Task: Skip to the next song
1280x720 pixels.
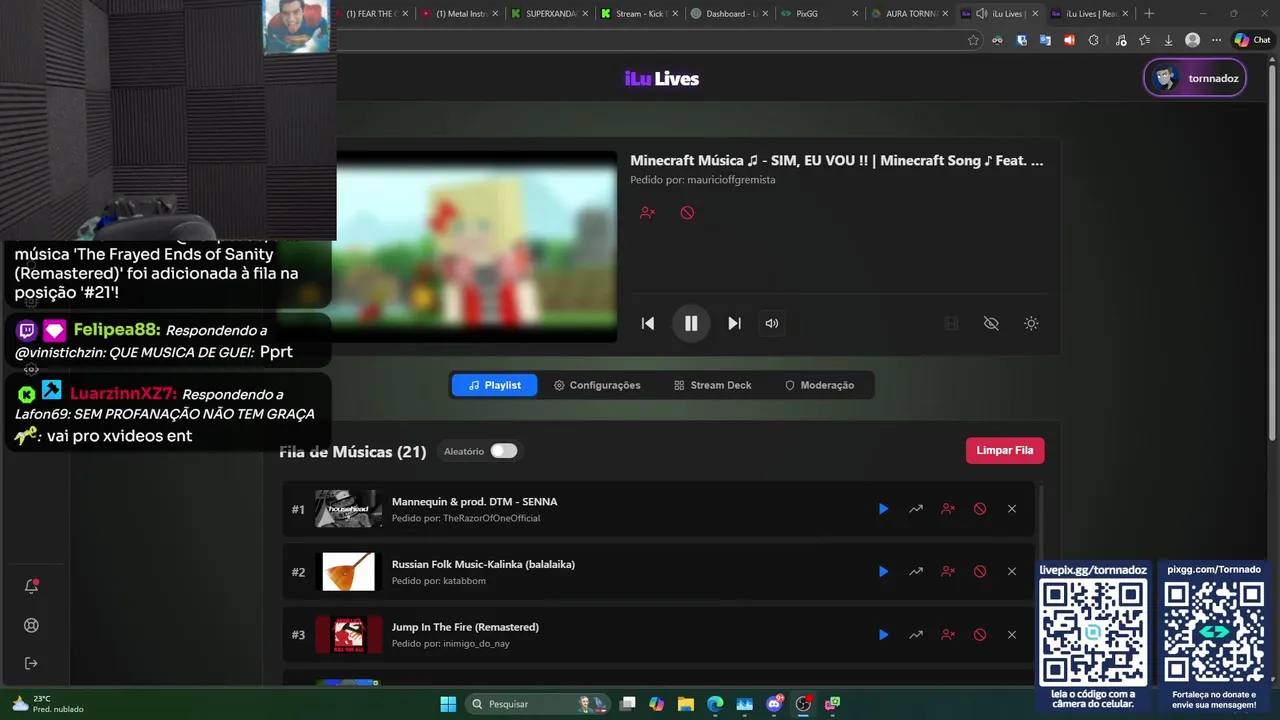Action: [x=734, y=323]
